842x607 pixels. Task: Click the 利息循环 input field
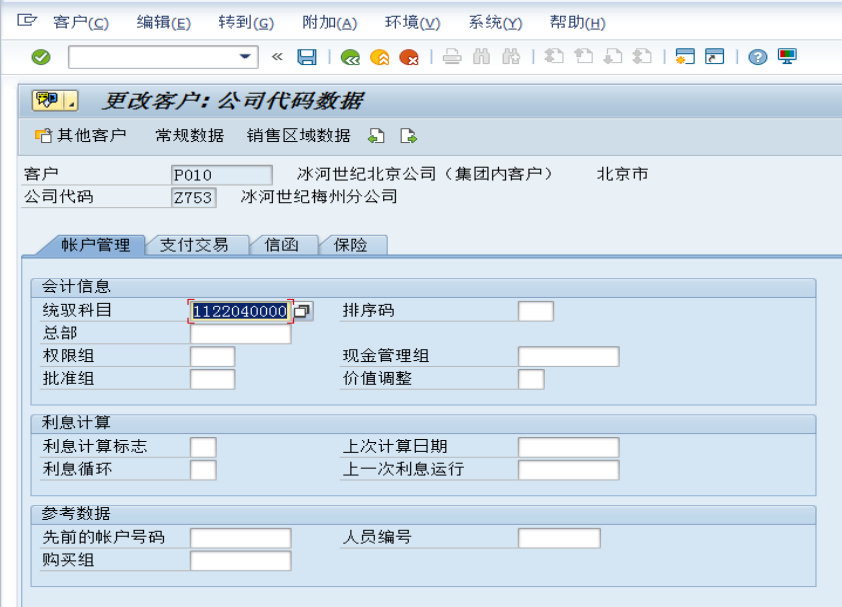point(203,469)
